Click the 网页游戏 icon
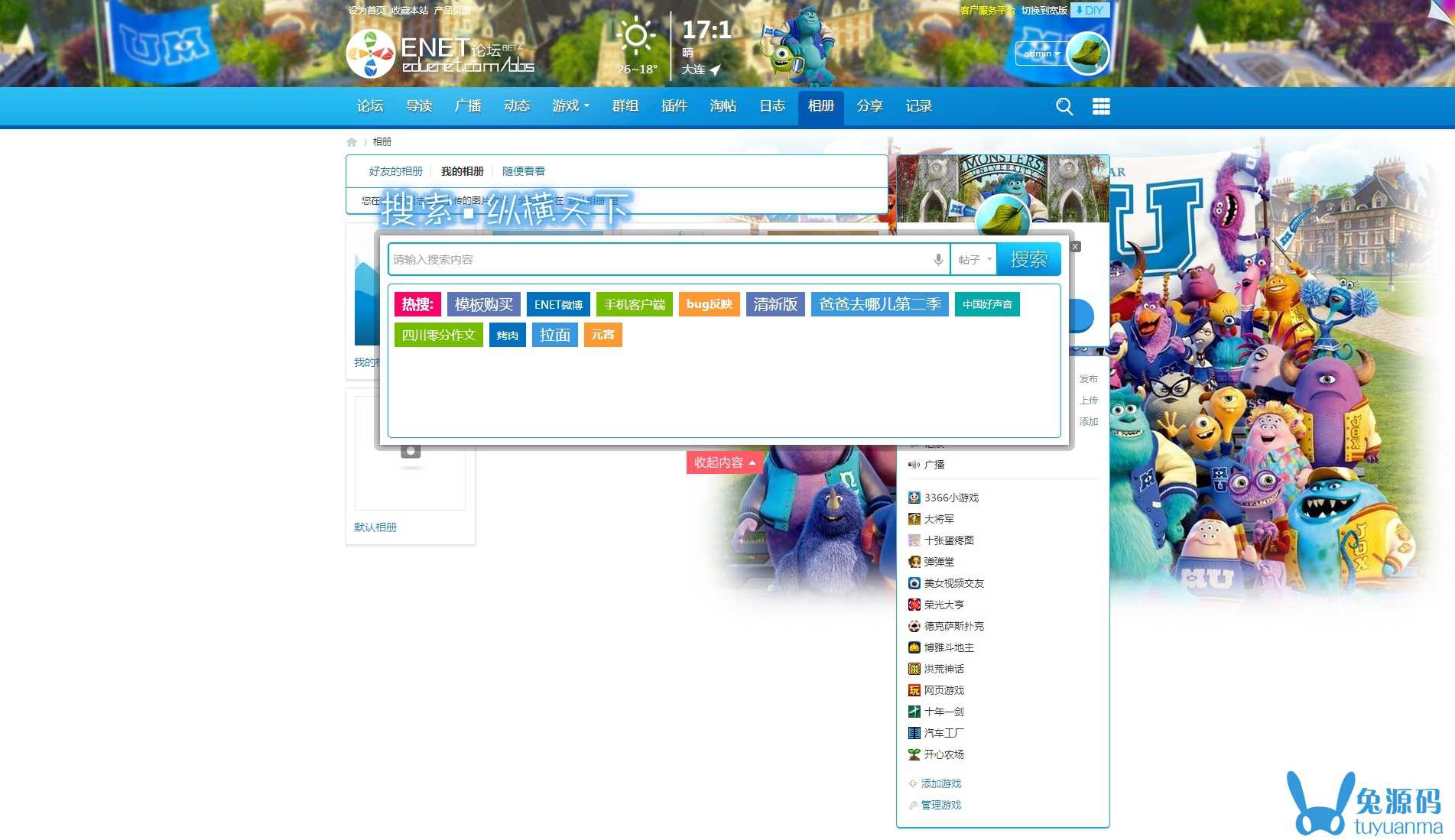 click(x=914, y=690)
